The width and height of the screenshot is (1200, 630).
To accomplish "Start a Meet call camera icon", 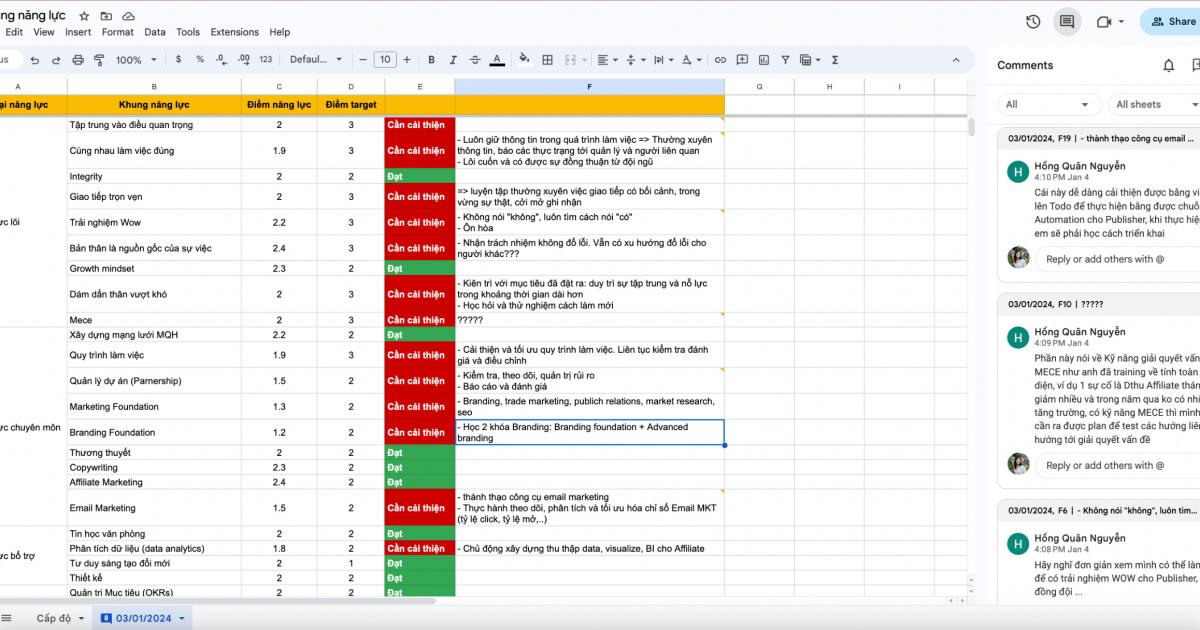I will coord(1104,21).
